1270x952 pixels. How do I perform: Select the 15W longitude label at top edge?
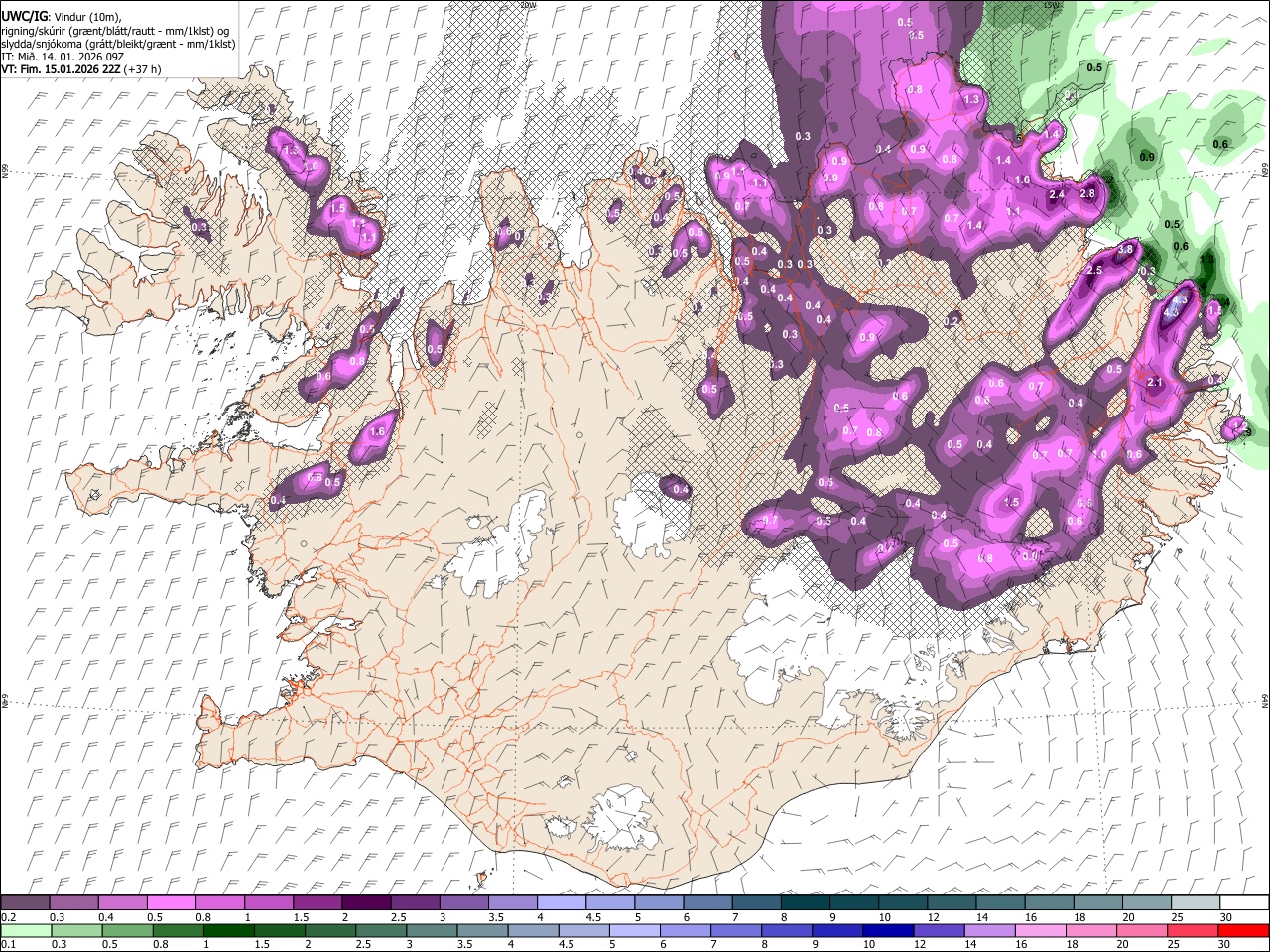click(x=1050, y=5)
